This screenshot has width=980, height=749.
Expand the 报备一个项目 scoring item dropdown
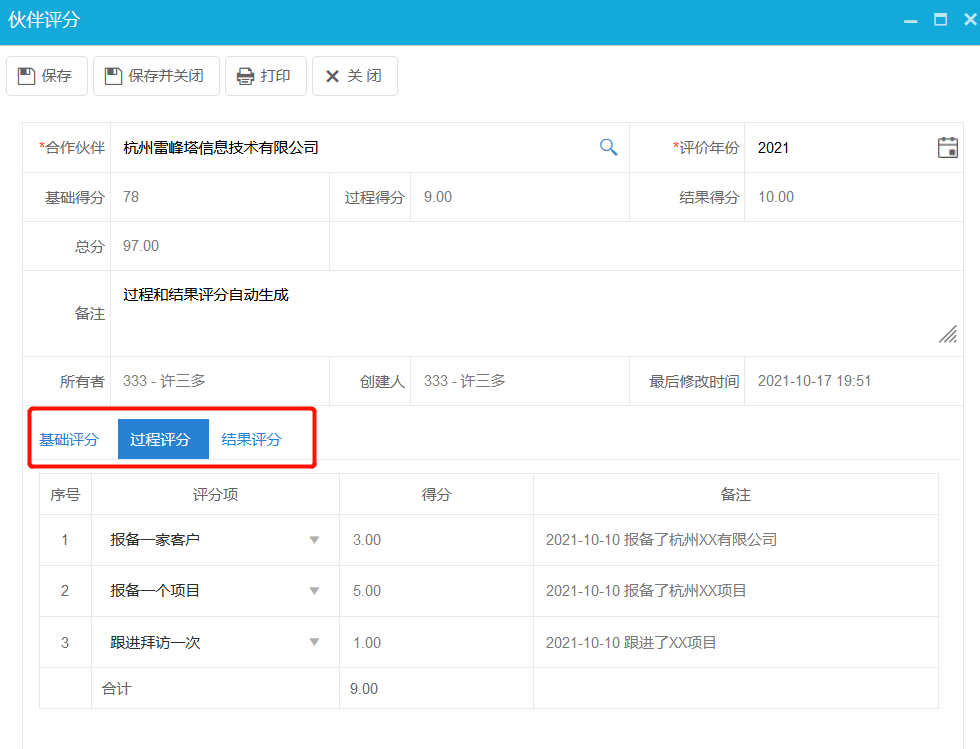coord(315,591)
